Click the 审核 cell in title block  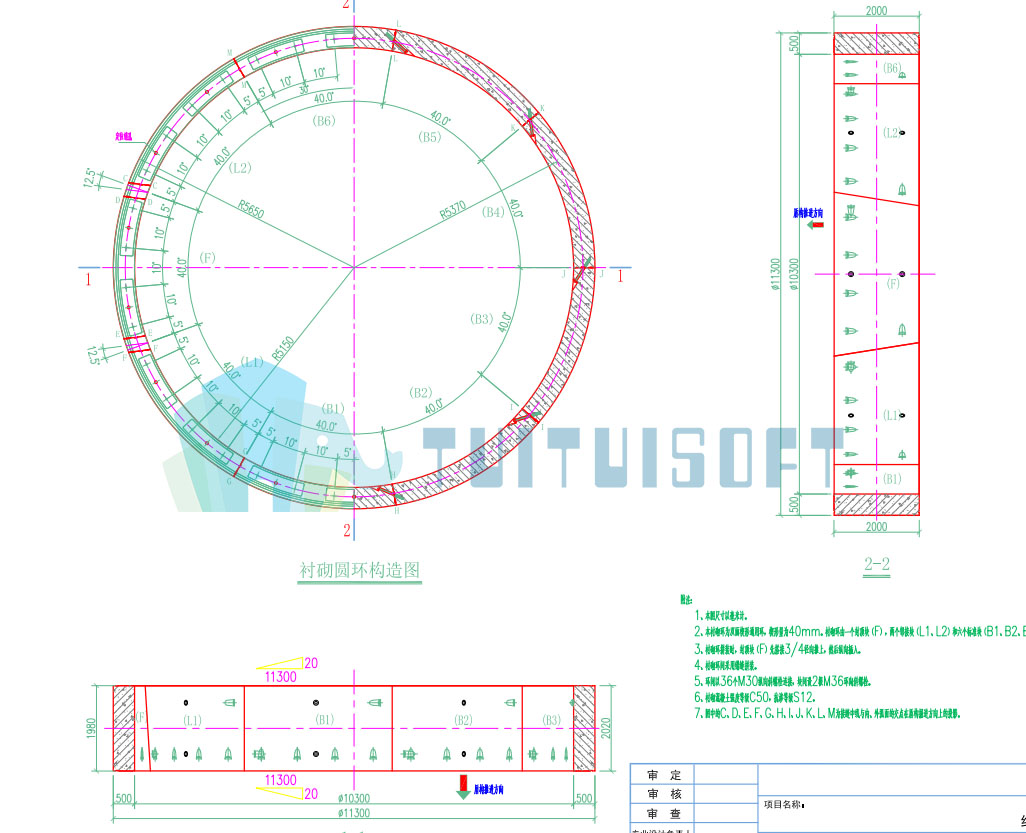(x=664, y=794)
